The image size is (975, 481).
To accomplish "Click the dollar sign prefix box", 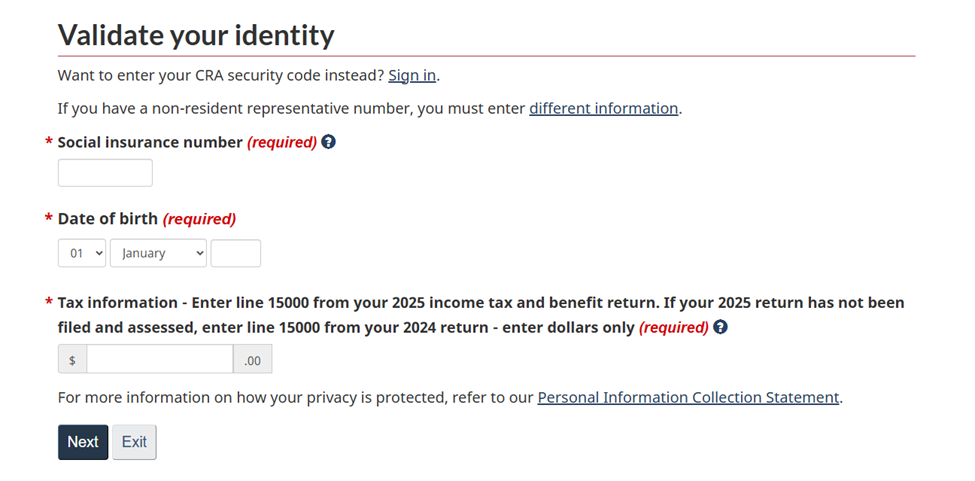I will tap(72, 360).
